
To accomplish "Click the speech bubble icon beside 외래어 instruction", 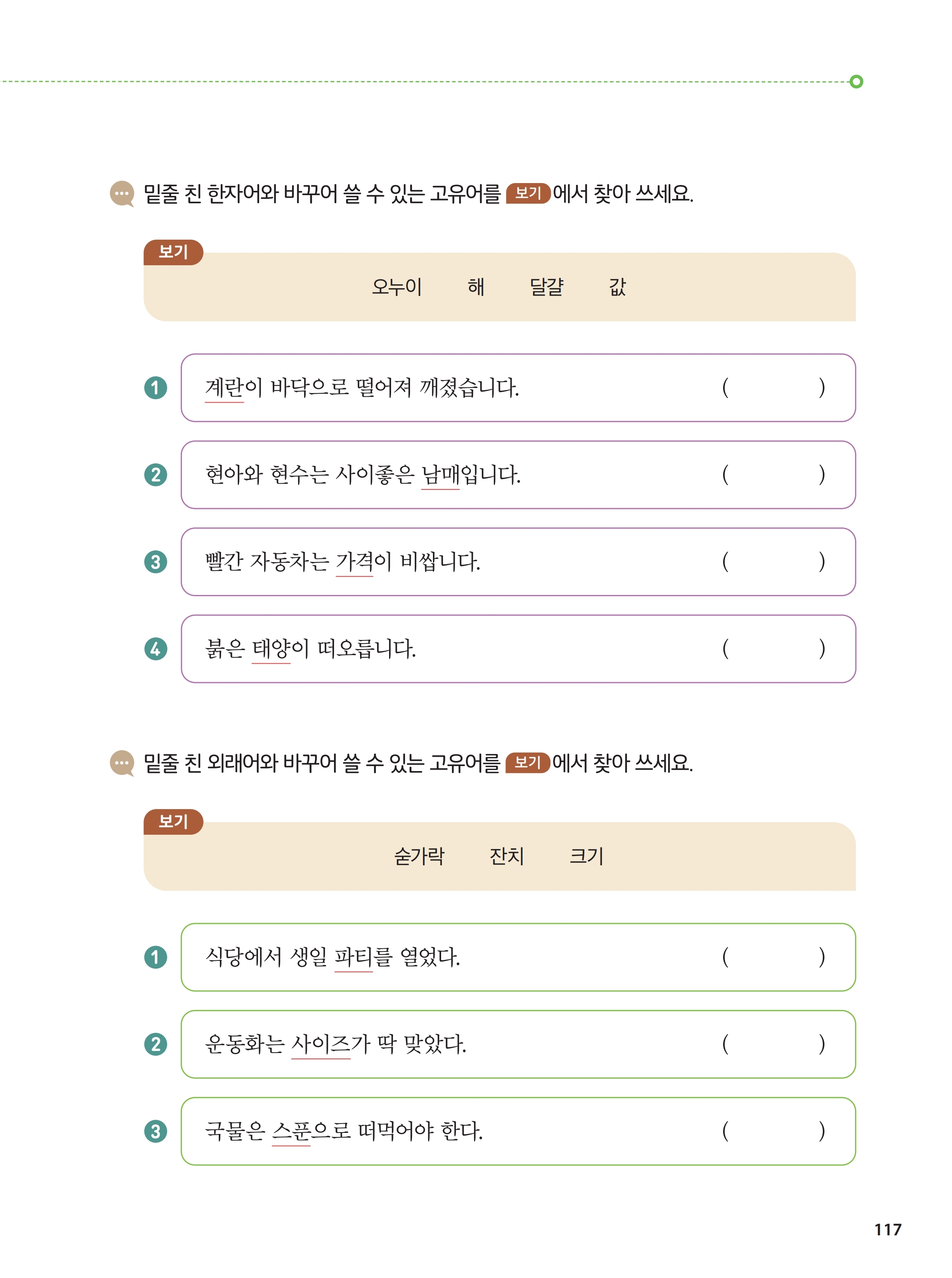I will pyautogui.click(x=121, y=763).
